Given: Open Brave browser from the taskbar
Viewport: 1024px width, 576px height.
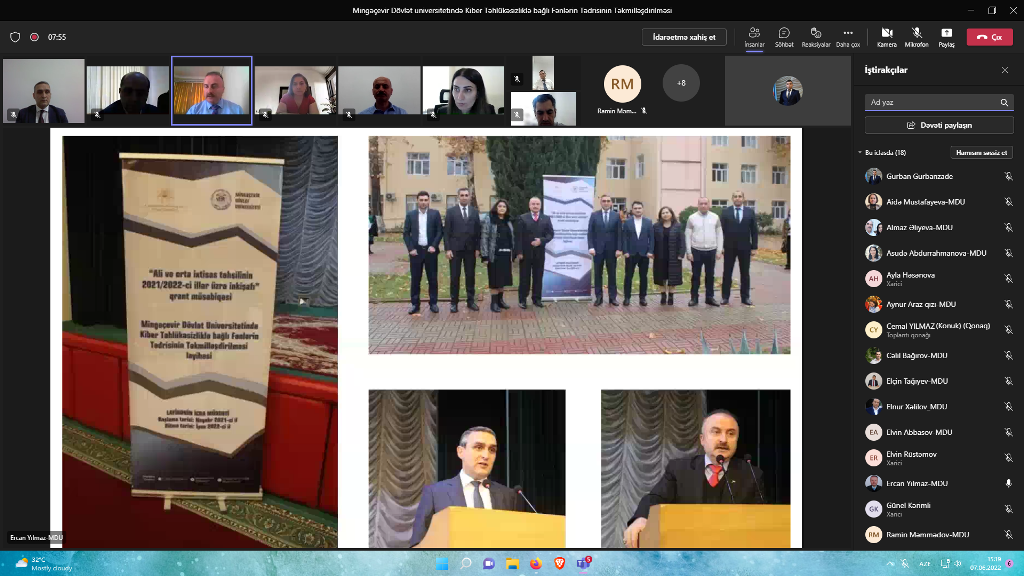Looking at the screenshot, I should click(x=559, y=564).
